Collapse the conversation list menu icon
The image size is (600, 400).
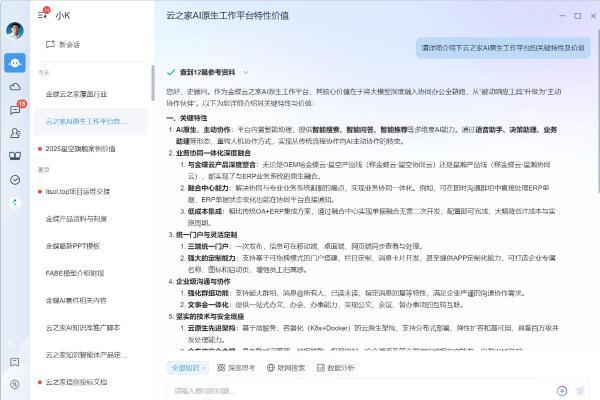tap(42, 16)
